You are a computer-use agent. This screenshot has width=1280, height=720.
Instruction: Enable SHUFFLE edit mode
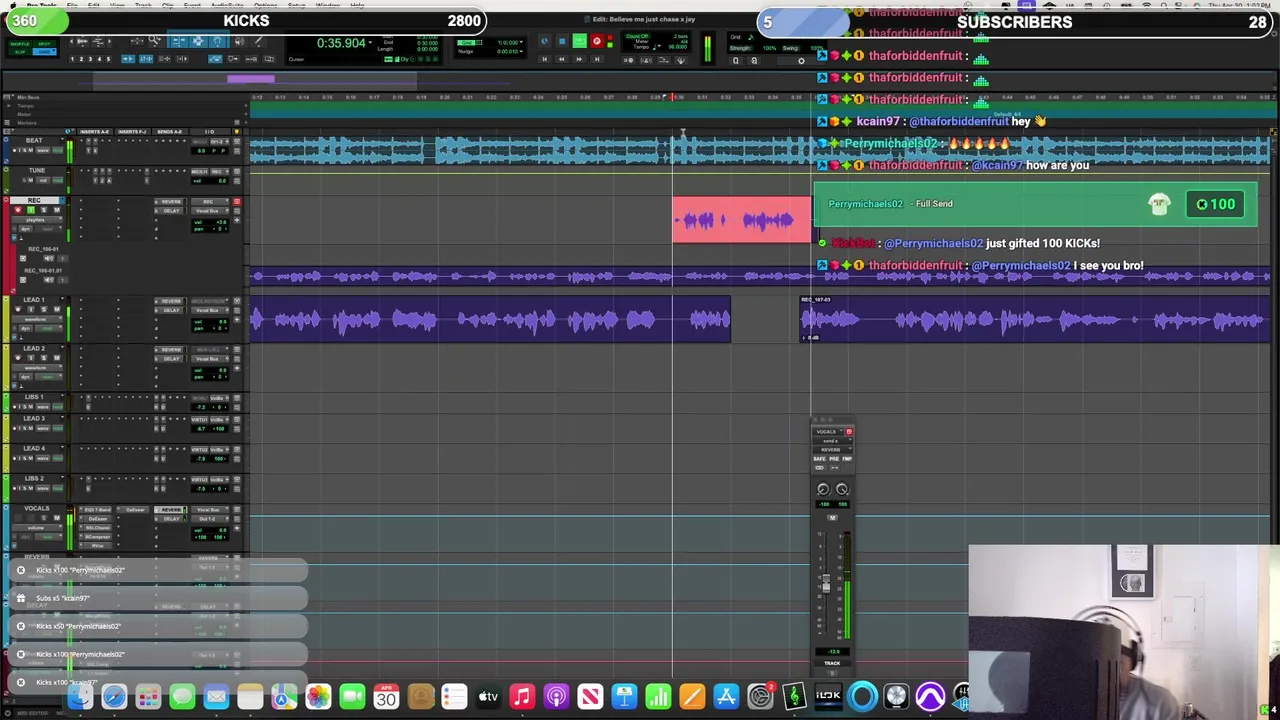point(20,43)
